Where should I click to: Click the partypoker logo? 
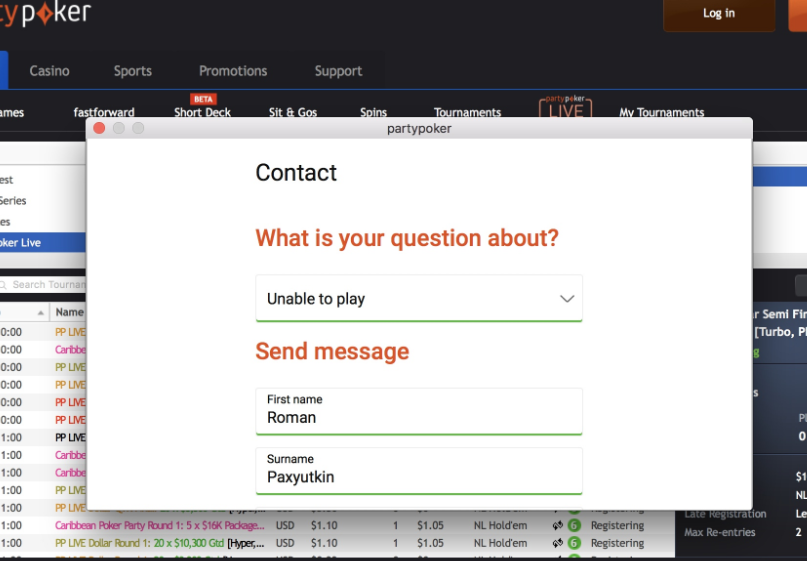click(x=45, y=13)
